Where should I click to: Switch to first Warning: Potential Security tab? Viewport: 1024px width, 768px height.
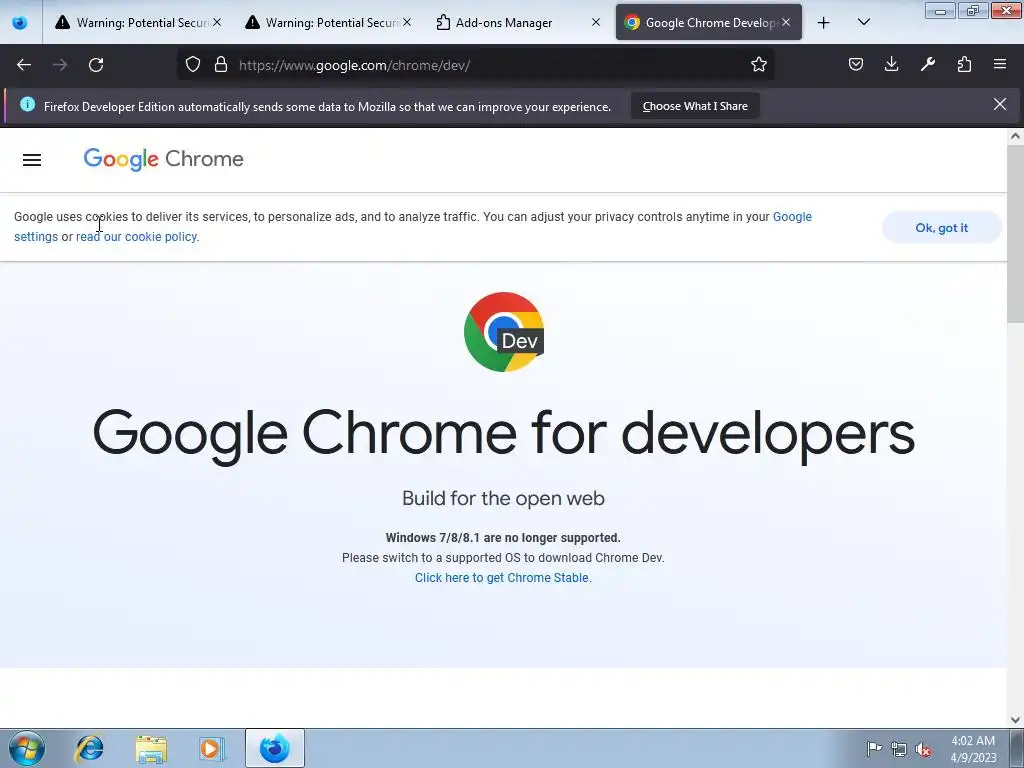click(x=136, y=22)
